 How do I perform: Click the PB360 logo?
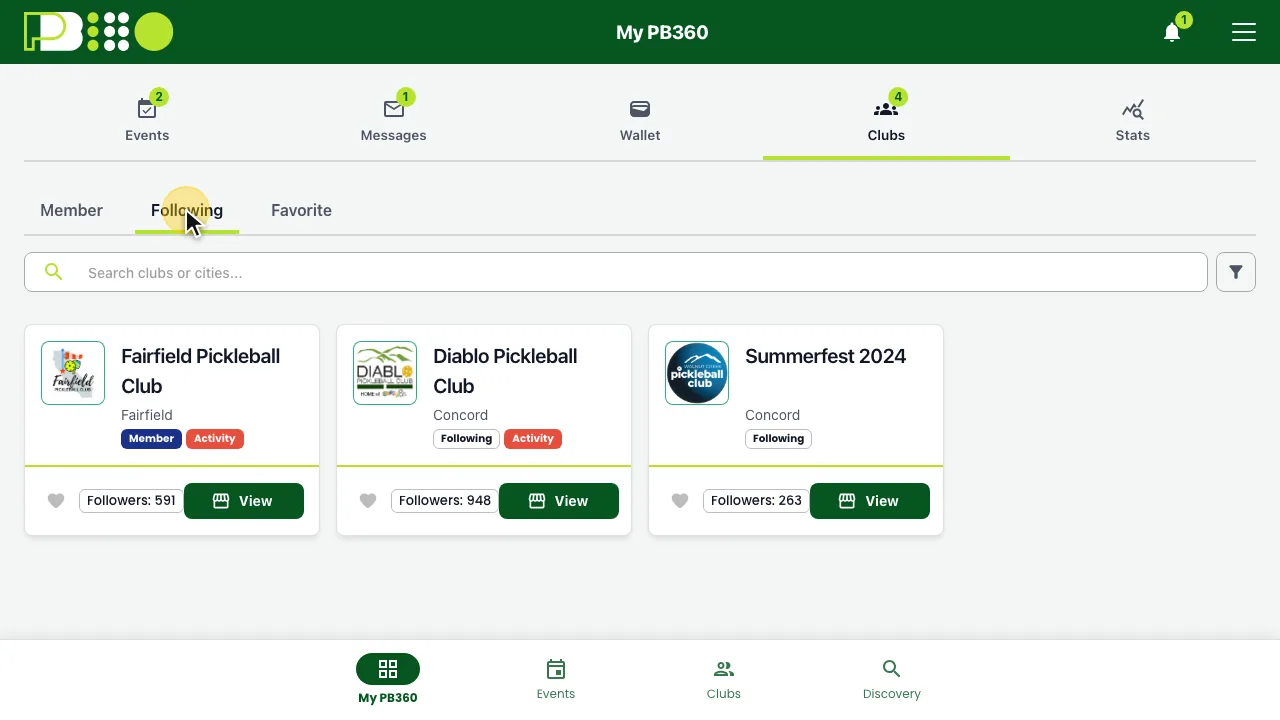[98, 32]
